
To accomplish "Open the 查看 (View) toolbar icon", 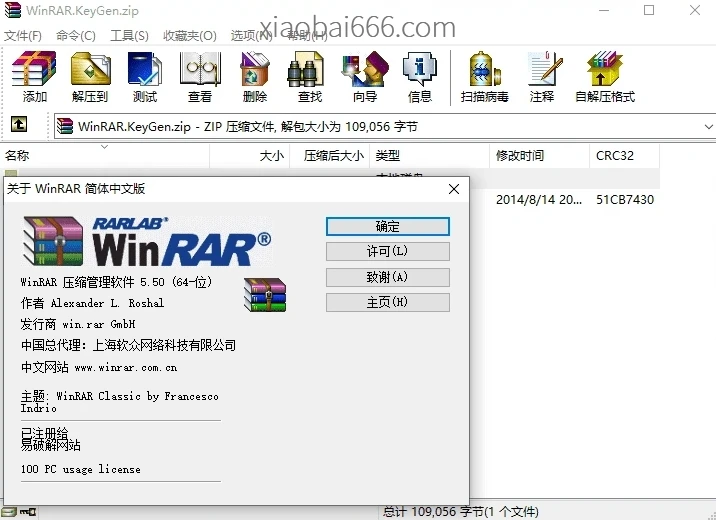I will click(200, 76).
